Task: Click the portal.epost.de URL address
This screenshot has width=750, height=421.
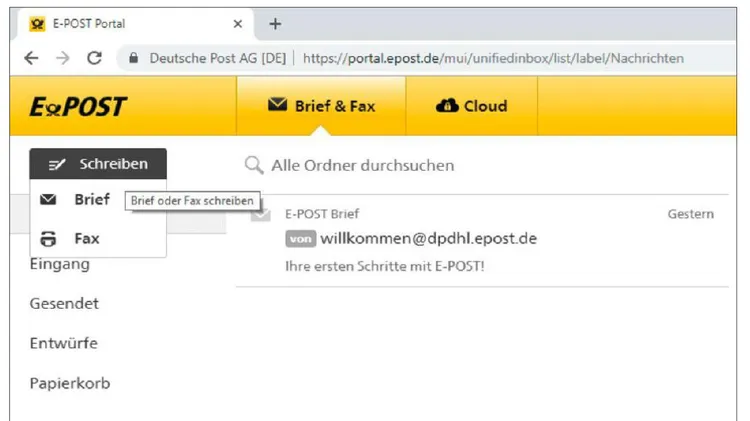Action: 493,58
